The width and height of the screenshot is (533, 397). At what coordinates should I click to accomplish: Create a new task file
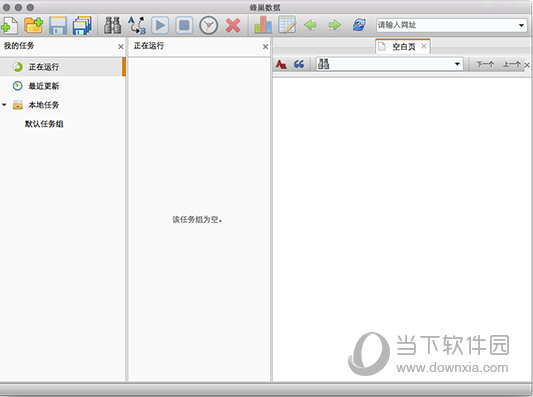point(9,25)
